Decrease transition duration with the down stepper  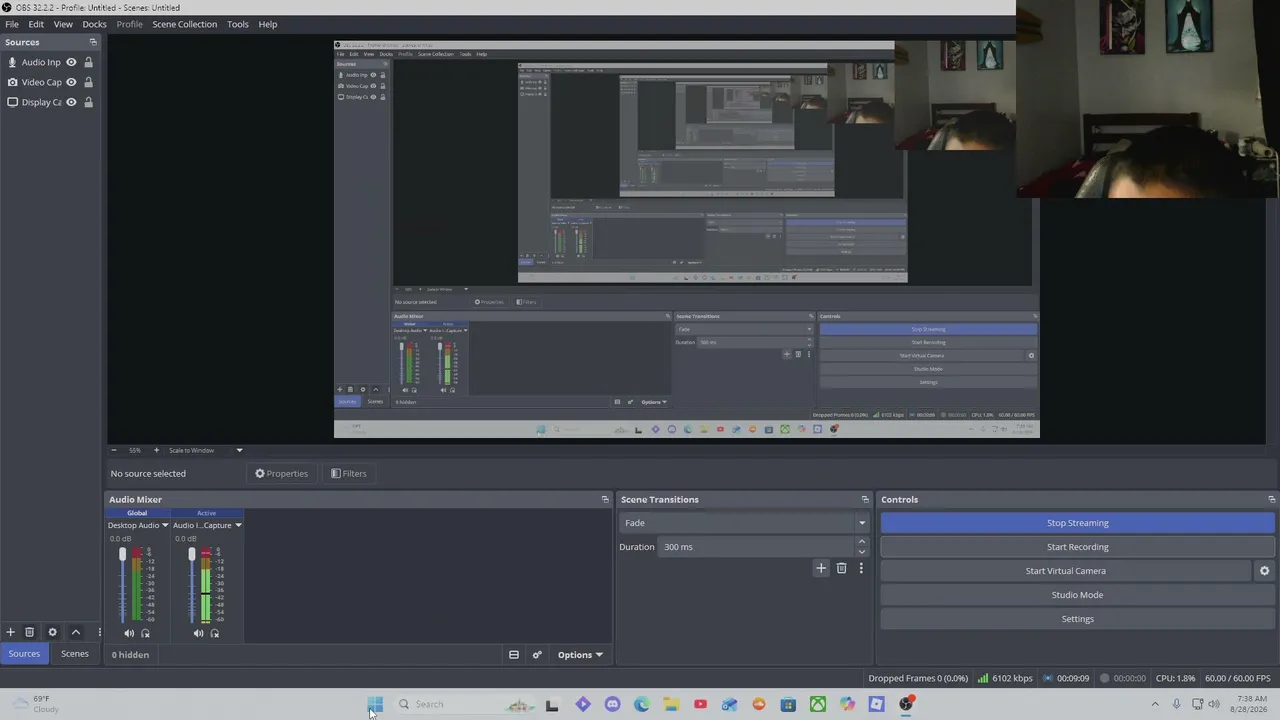coord(862,552)
